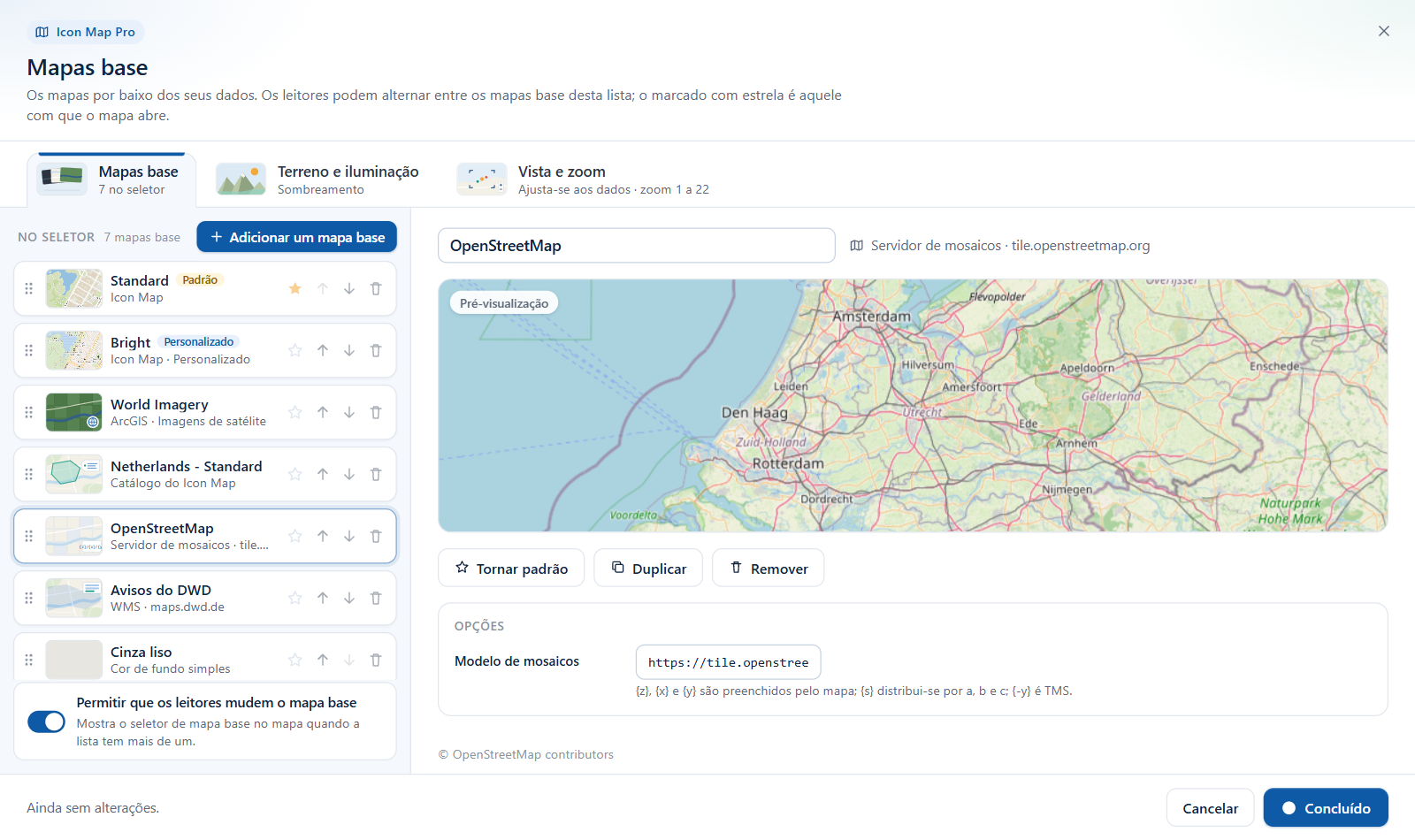Click Icon Map Pro badge
1415x840 pixels.
[x=86, y=32]
